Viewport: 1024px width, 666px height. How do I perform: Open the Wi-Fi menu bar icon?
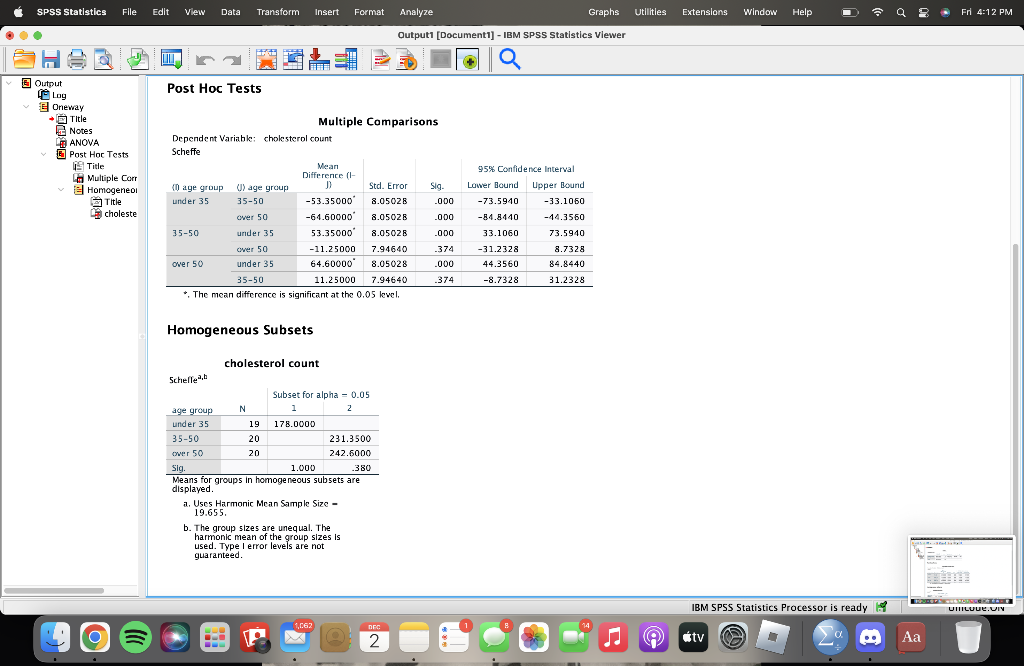coord(877,12)
